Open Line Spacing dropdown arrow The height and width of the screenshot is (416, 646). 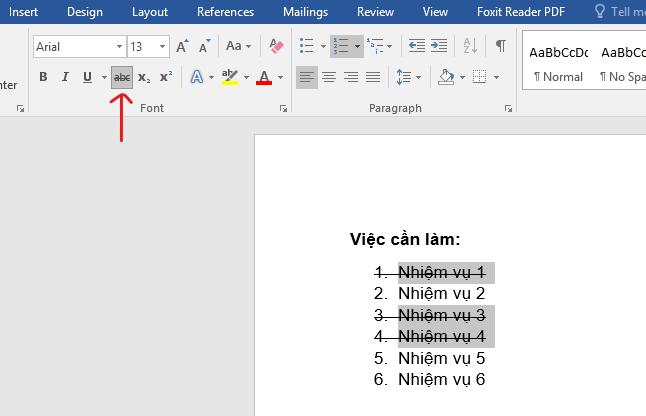click(x=419, y=77)
